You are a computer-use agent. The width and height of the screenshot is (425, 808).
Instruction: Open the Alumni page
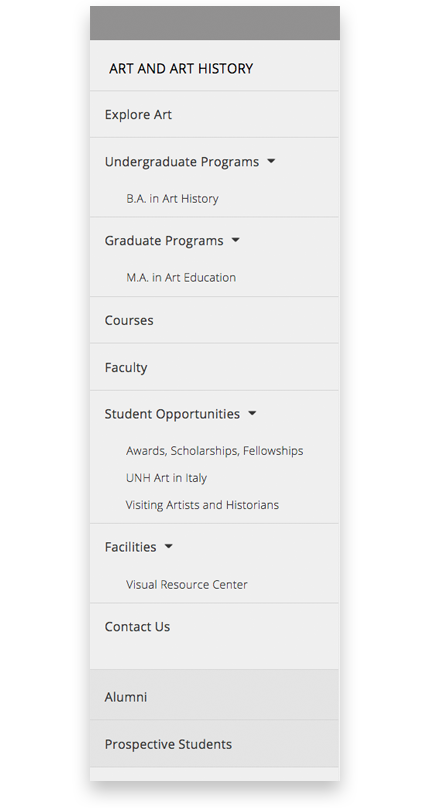(214, 695)
